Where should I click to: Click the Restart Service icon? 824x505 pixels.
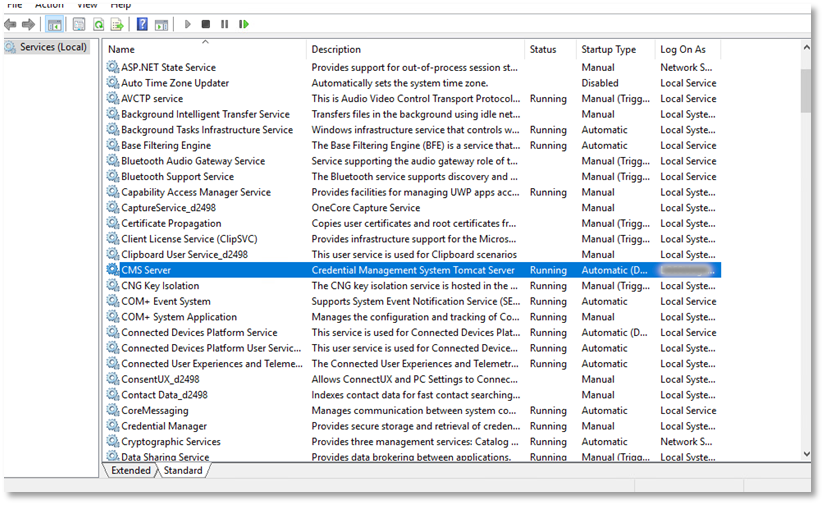pos(243,24)
